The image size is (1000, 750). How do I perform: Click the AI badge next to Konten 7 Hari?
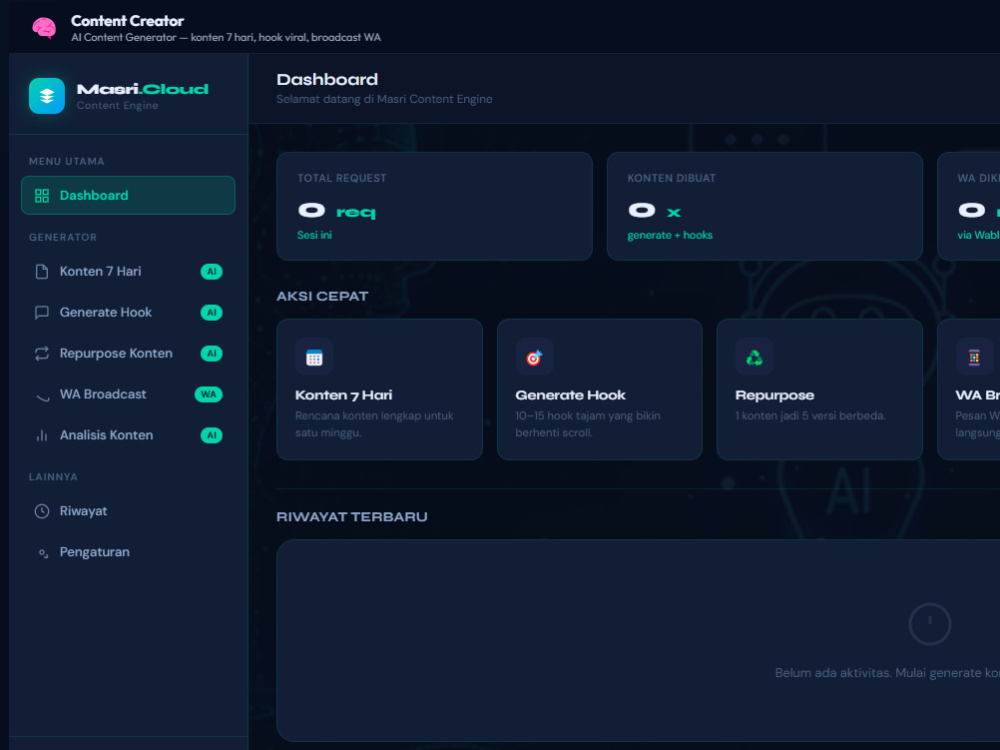click(x=212, y=272)
